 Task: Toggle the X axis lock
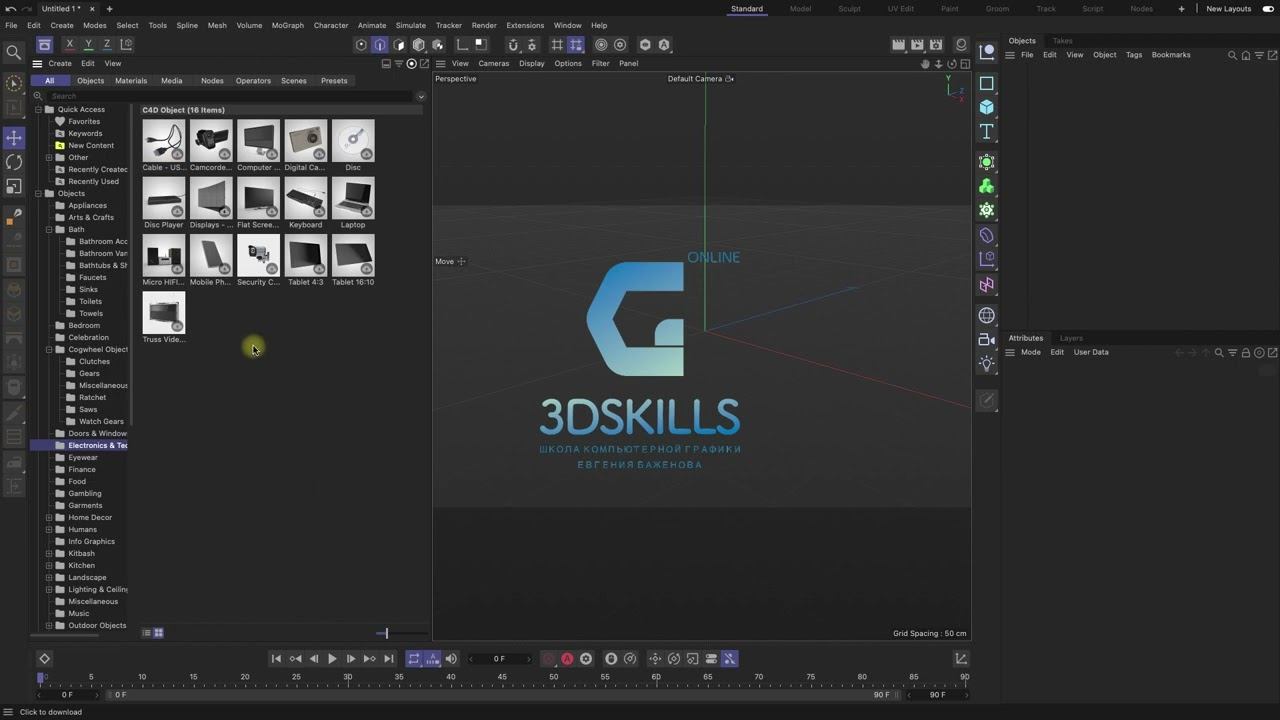tap(69, 44)
